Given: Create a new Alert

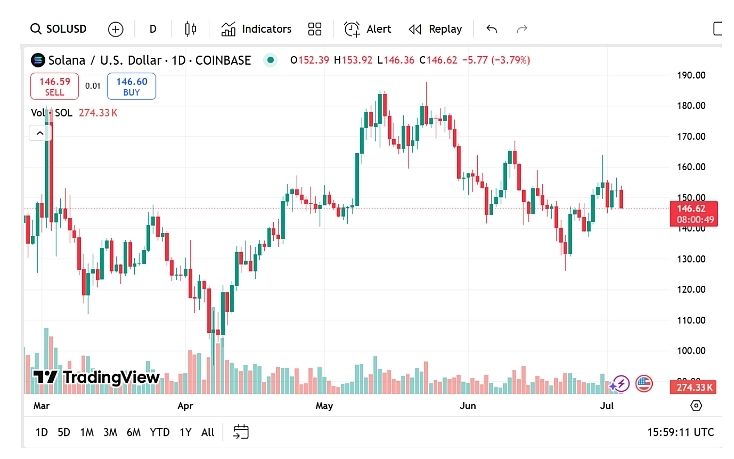Looking at the screenshot, I should coord(367,29).
